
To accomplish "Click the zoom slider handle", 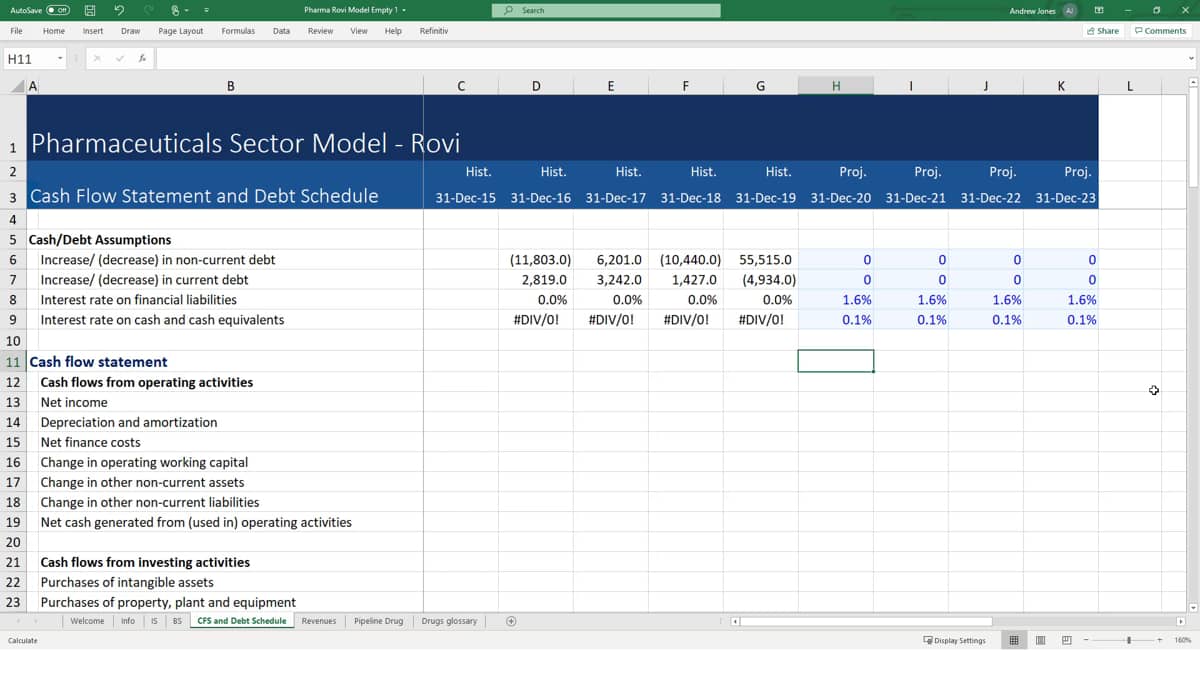I will [x=1129, y=640].
